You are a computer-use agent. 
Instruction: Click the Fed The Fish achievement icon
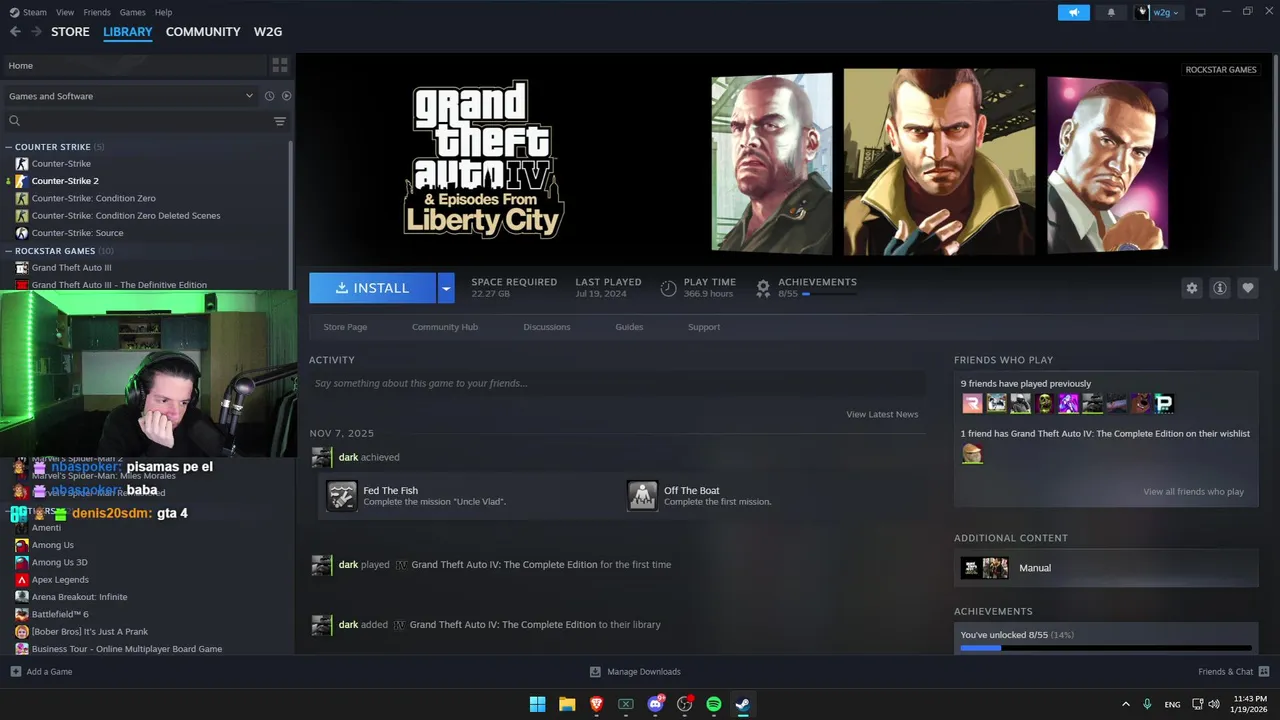(342, 496)
